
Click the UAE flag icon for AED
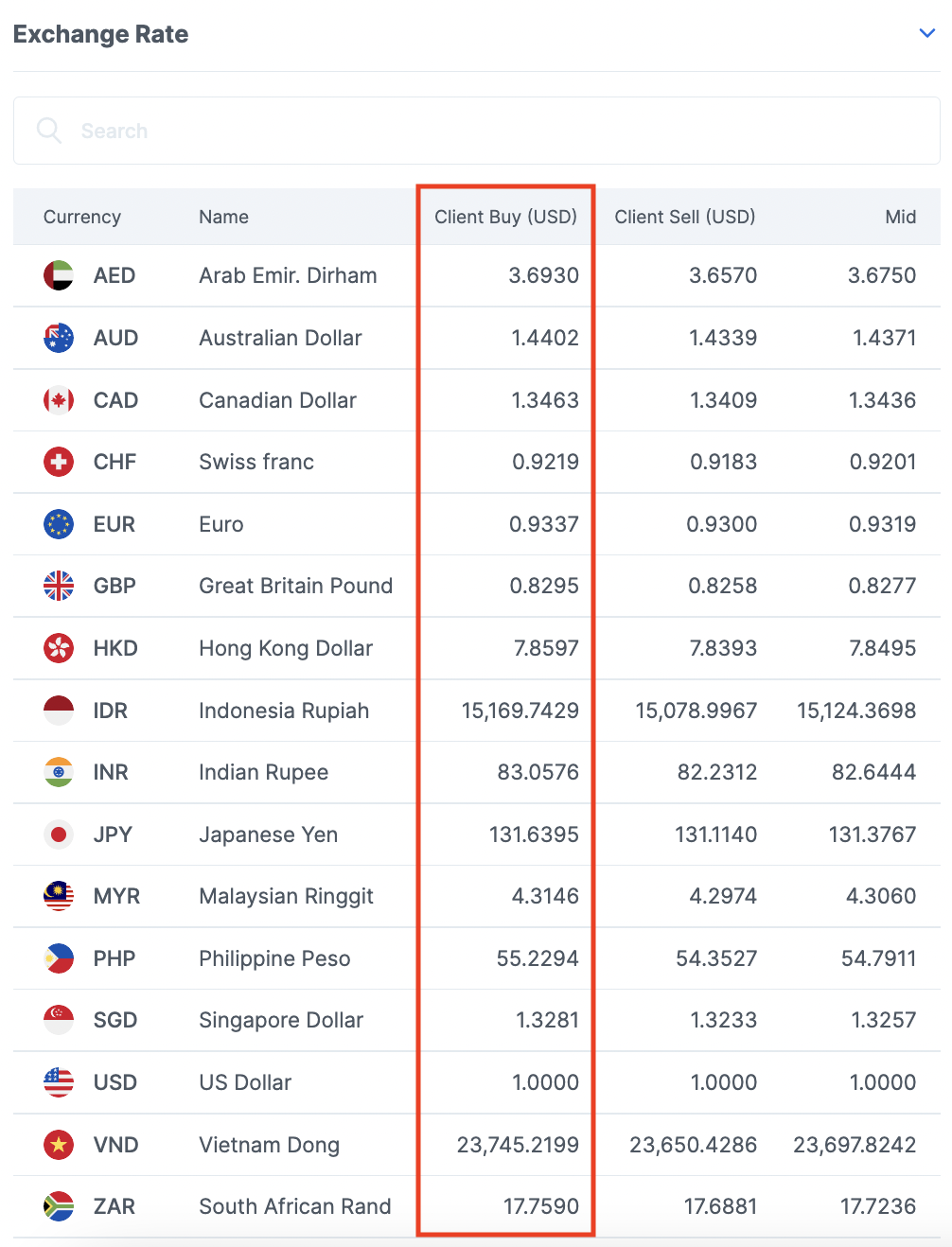[x=59, y=275]
